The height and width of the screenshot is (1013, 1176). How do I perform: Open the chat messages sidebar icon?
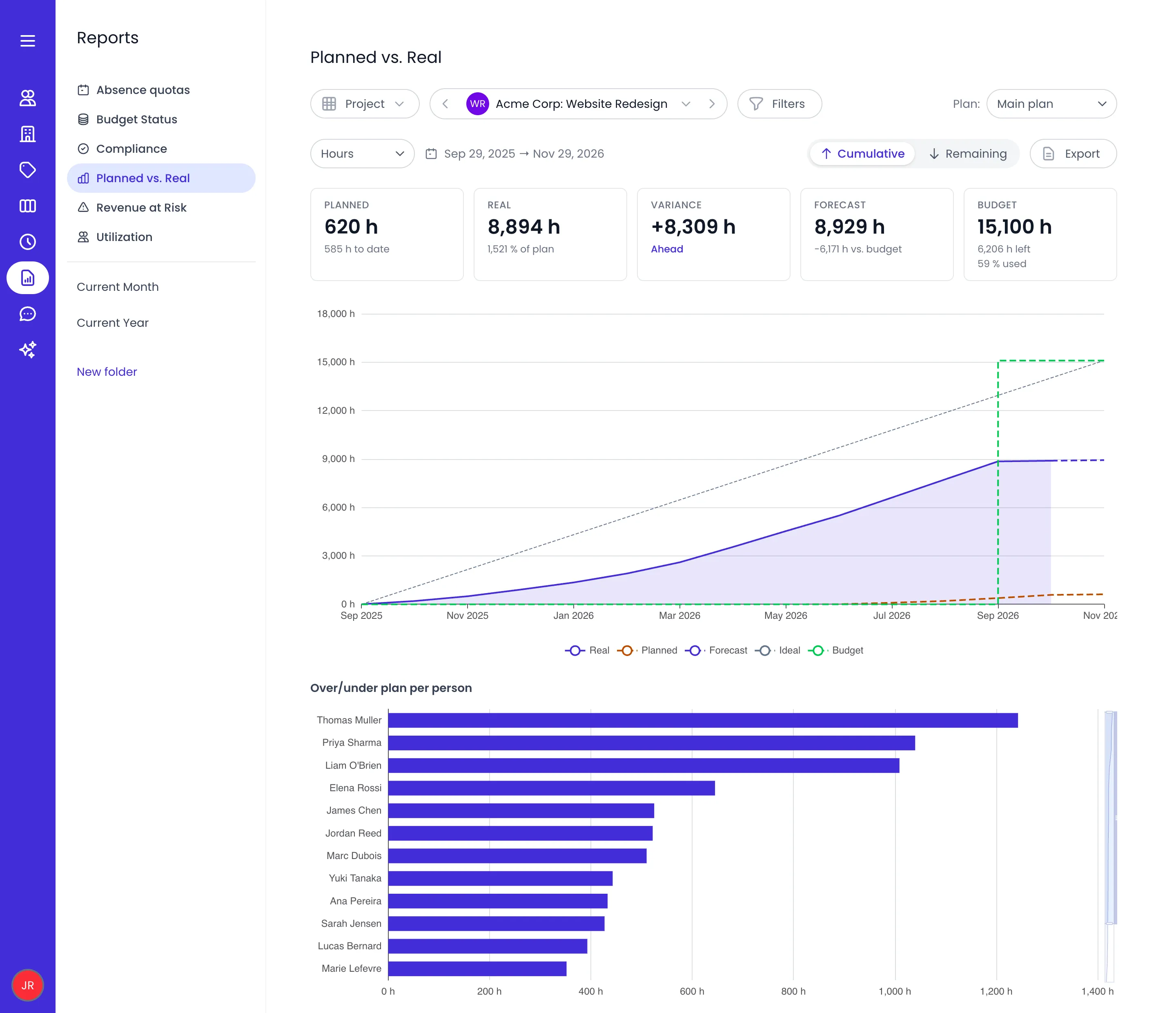27,314
